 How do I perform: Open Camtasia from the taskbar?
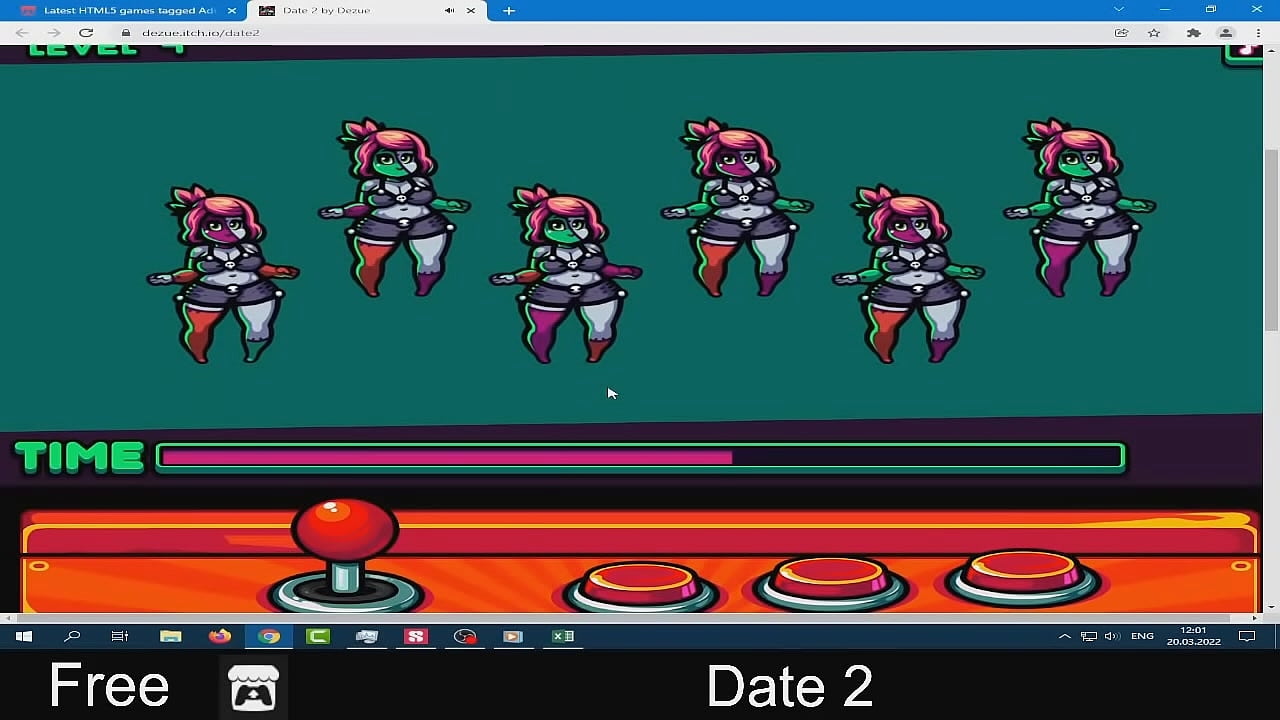(x=317, y=636)
